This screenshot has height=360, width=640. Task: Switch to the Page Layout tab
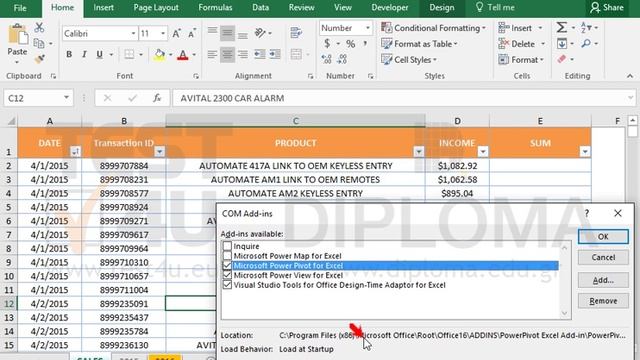click(156, 8)
